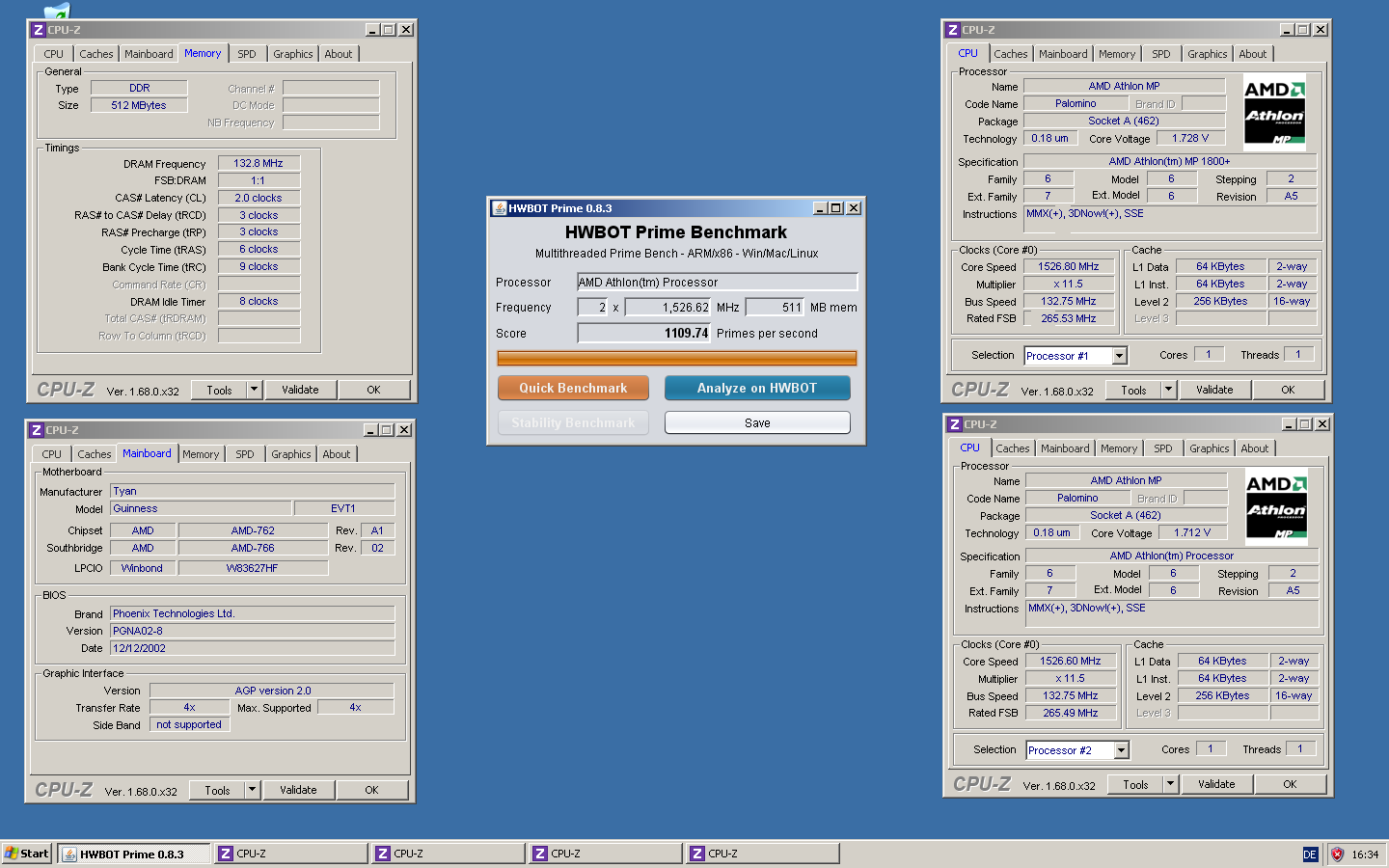Click Validate in the Processor #2 window

[x=1216, y=784]
